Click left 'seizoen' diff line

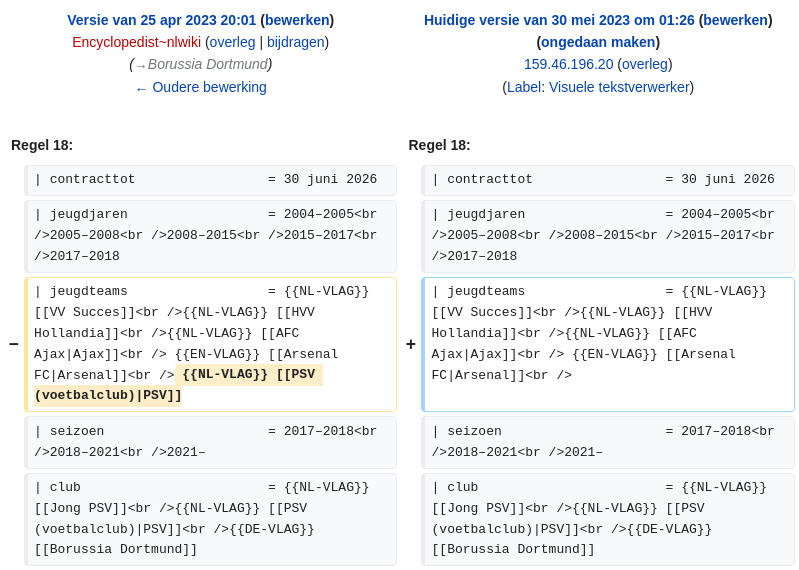210,442
